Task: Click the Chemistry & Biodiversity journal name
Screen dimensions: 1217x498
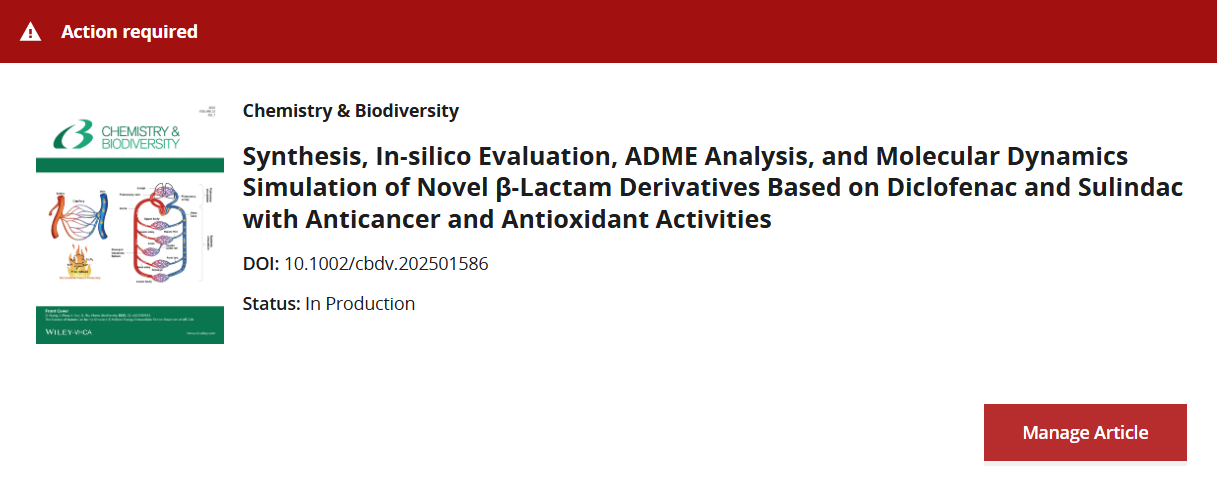Action: tap(351, 111)
